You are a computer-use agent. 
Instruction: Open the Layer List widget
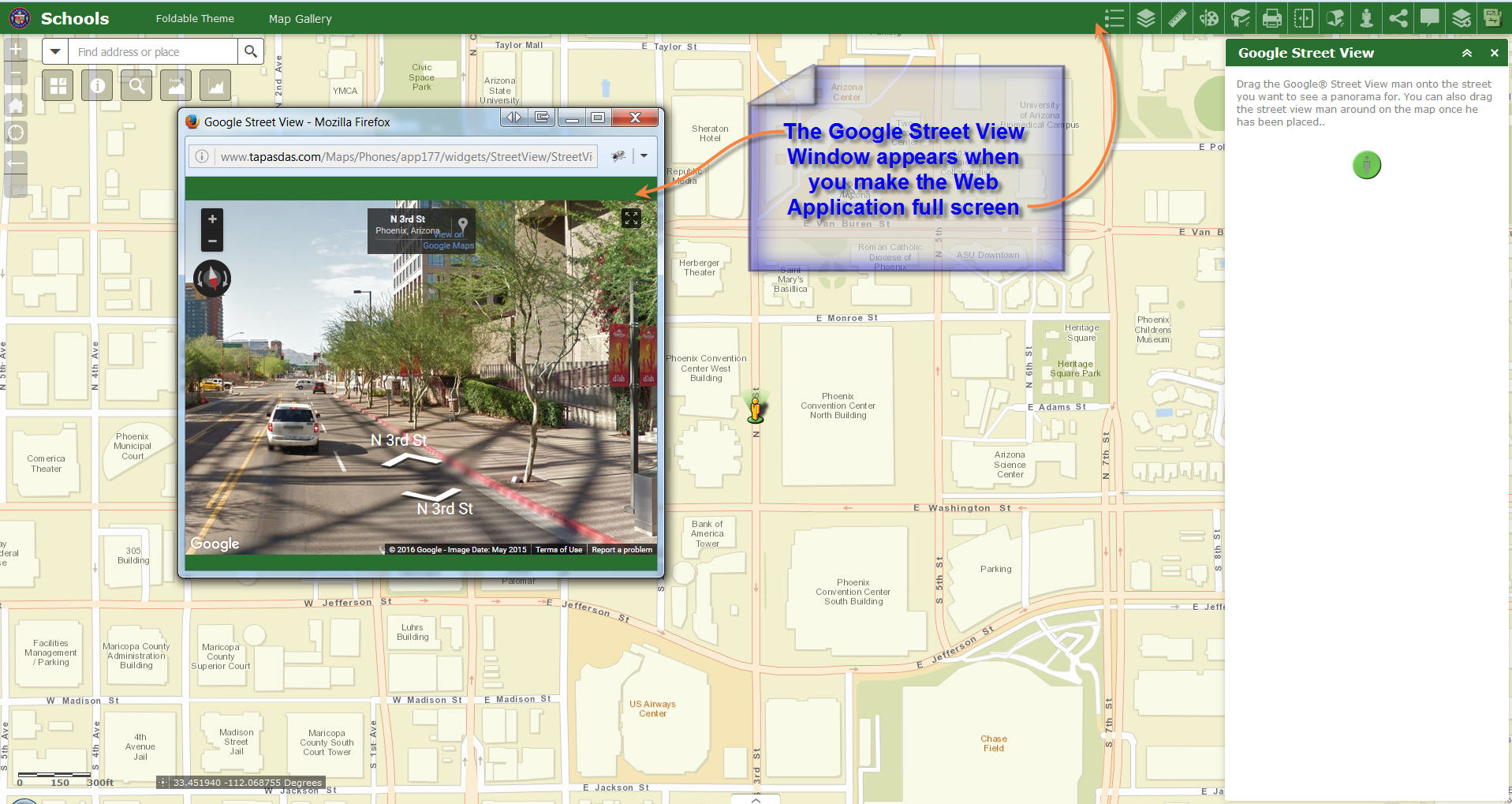pos(1146,18)
